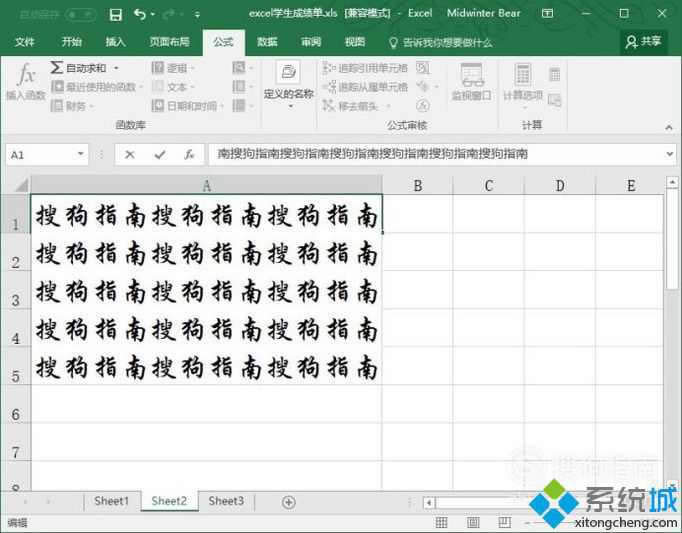Viewport: 682px width, 533px height.
Task: Switch to the Insert tab
Action: 115,42
